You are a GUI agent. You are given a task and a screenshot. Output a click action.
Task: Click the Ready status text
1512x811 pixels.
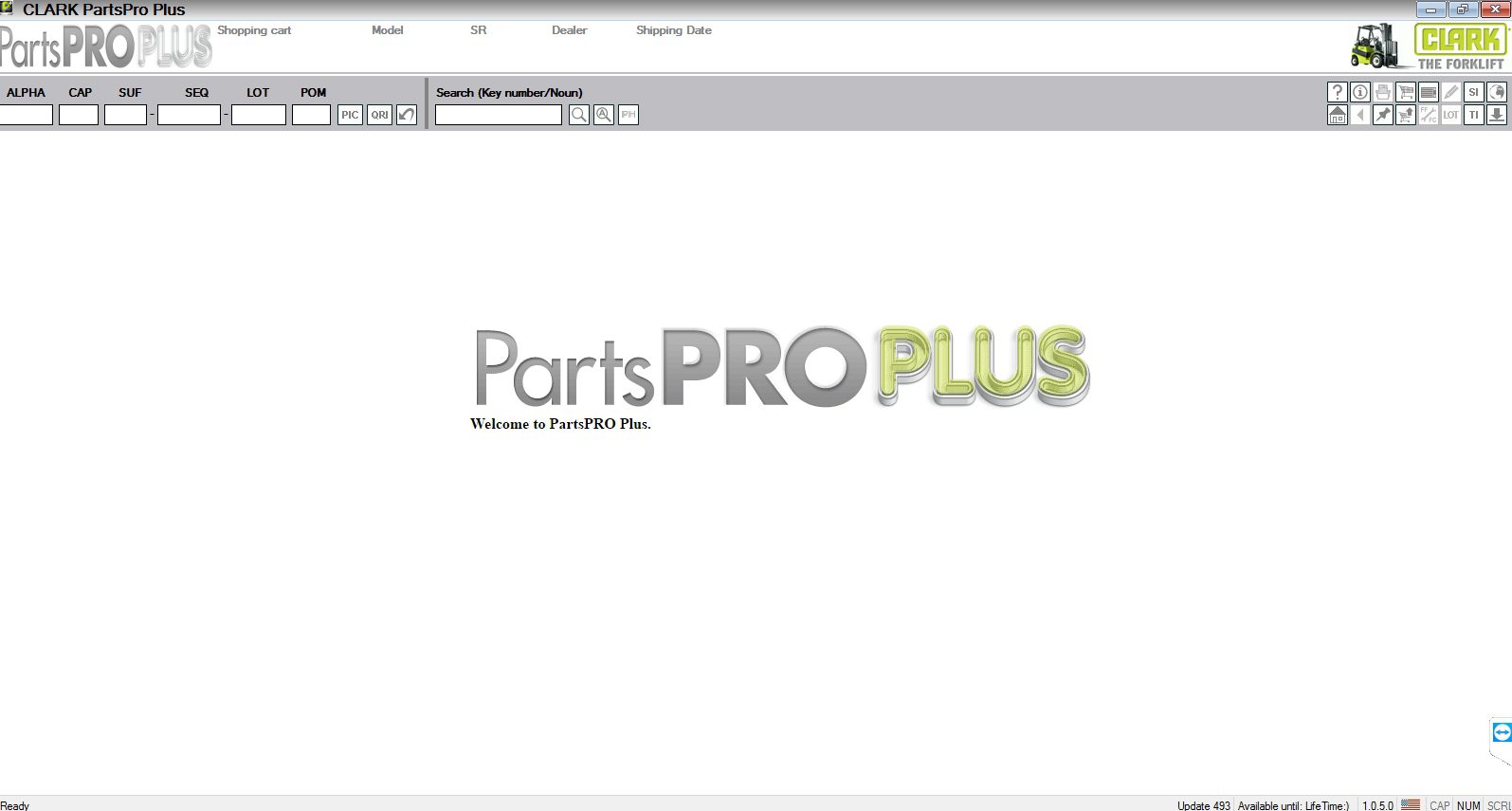point(14,805)
